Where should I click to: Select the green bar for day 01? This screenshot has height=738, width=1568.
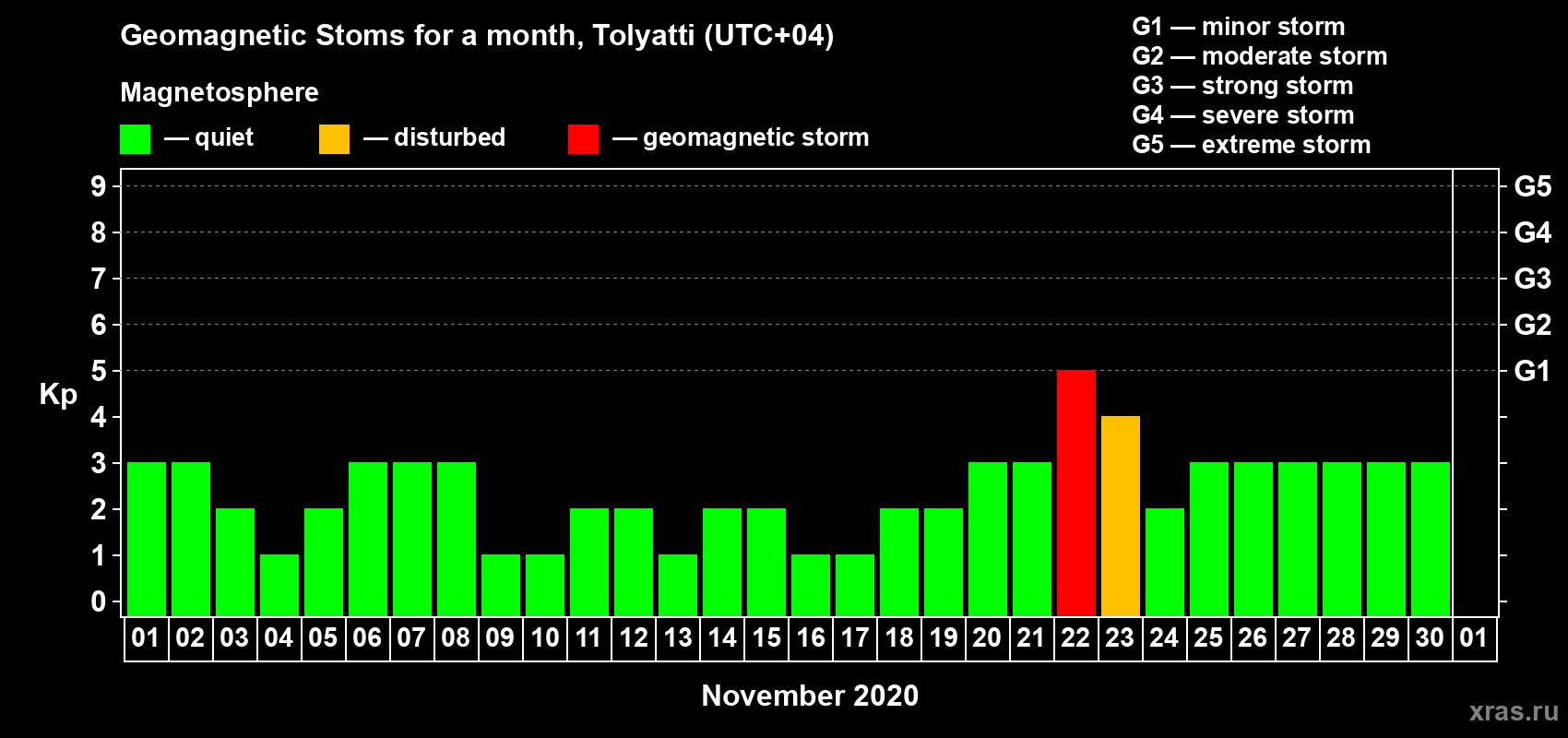pyautogui.click(x=147, y=539)
